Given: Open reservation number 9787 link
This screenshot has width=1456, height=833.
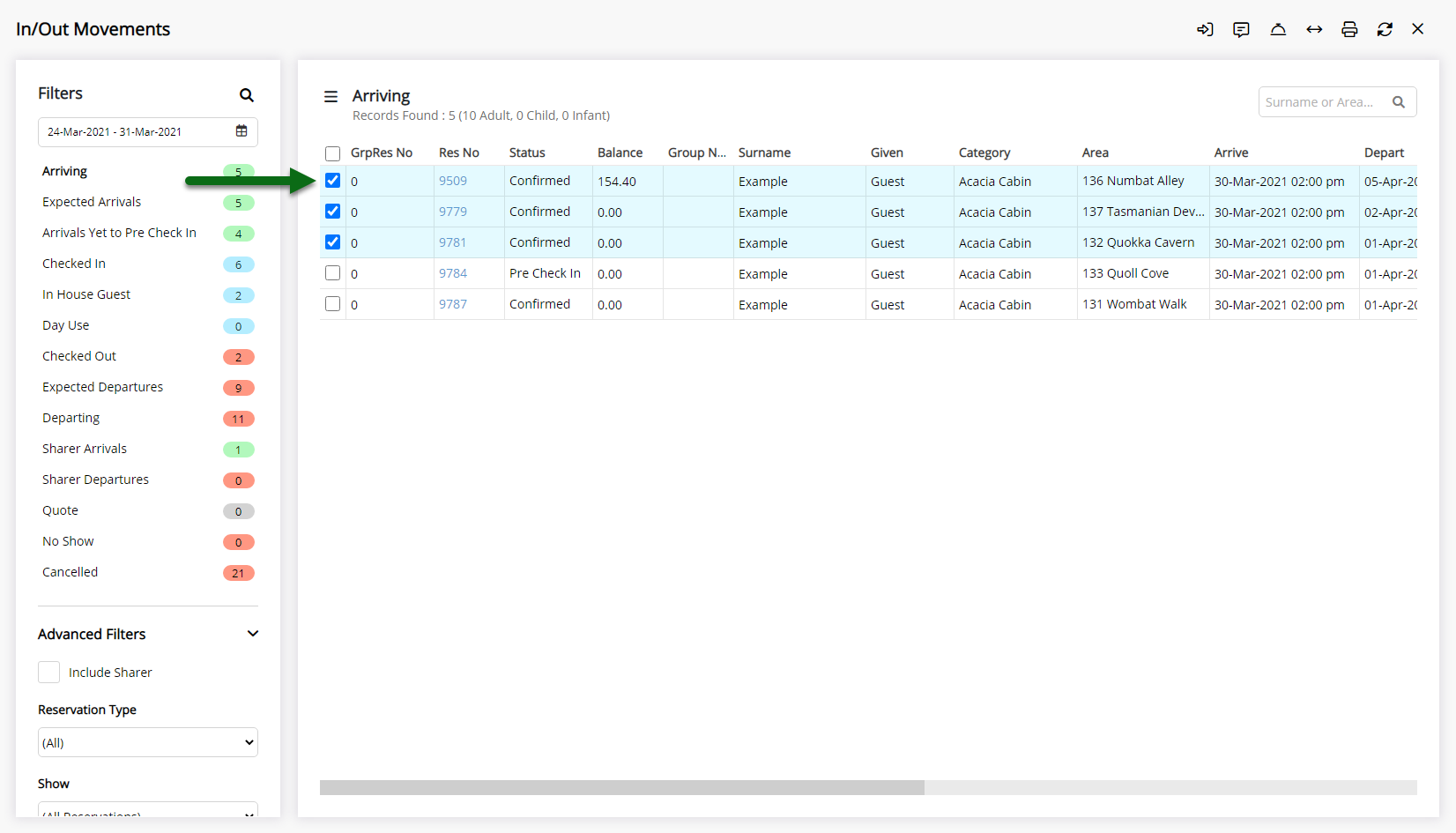Looking at the screenshot, I should point(453,304).
